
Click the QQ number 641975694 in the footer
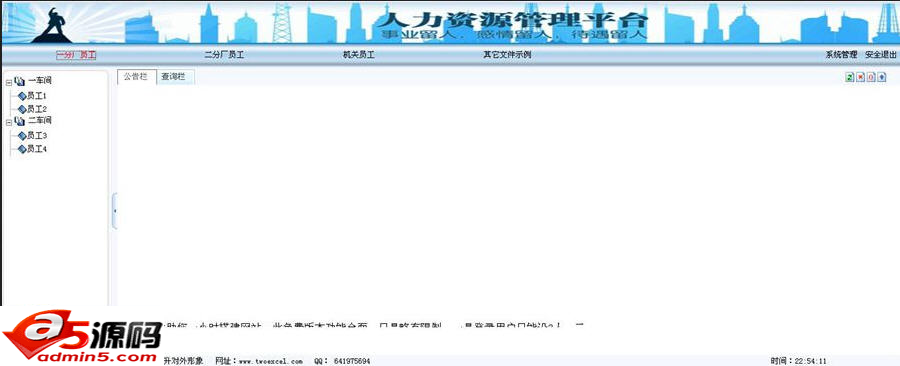pyautogui.click(x=351, y=361)
